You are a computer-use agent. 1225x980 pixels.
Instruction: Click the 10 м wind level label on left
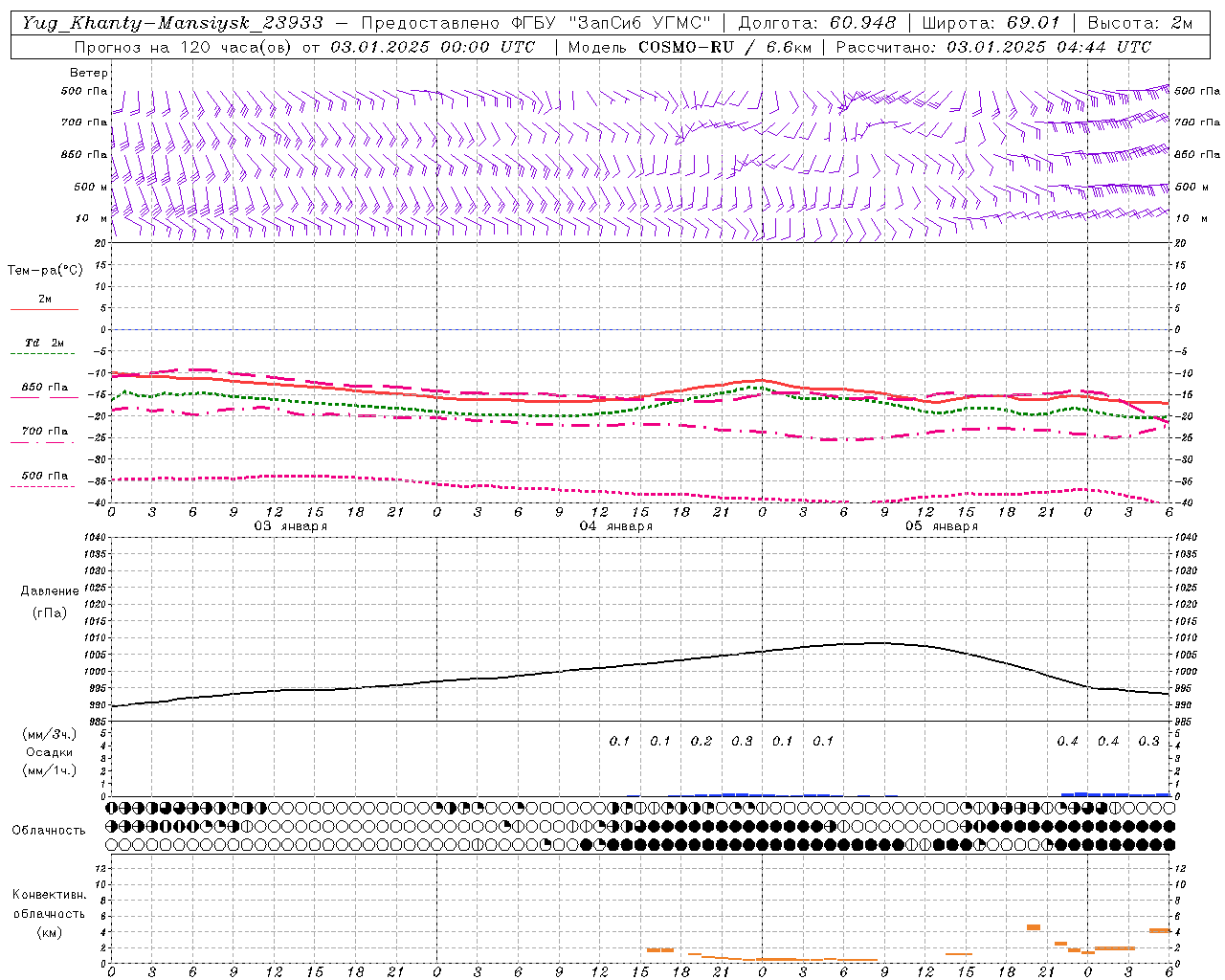point(91,218)
